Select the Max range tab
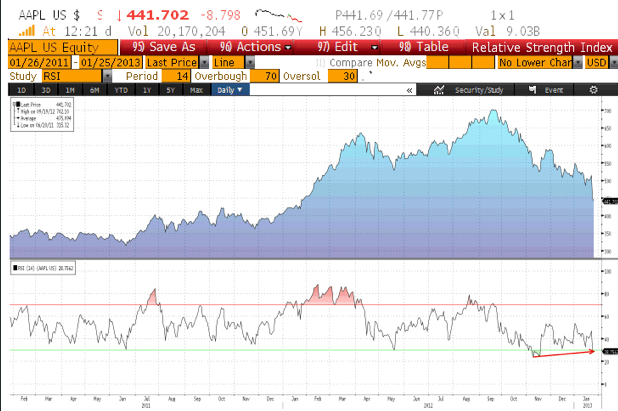Viewport: 618px width, 411px height. coord(196,90)
